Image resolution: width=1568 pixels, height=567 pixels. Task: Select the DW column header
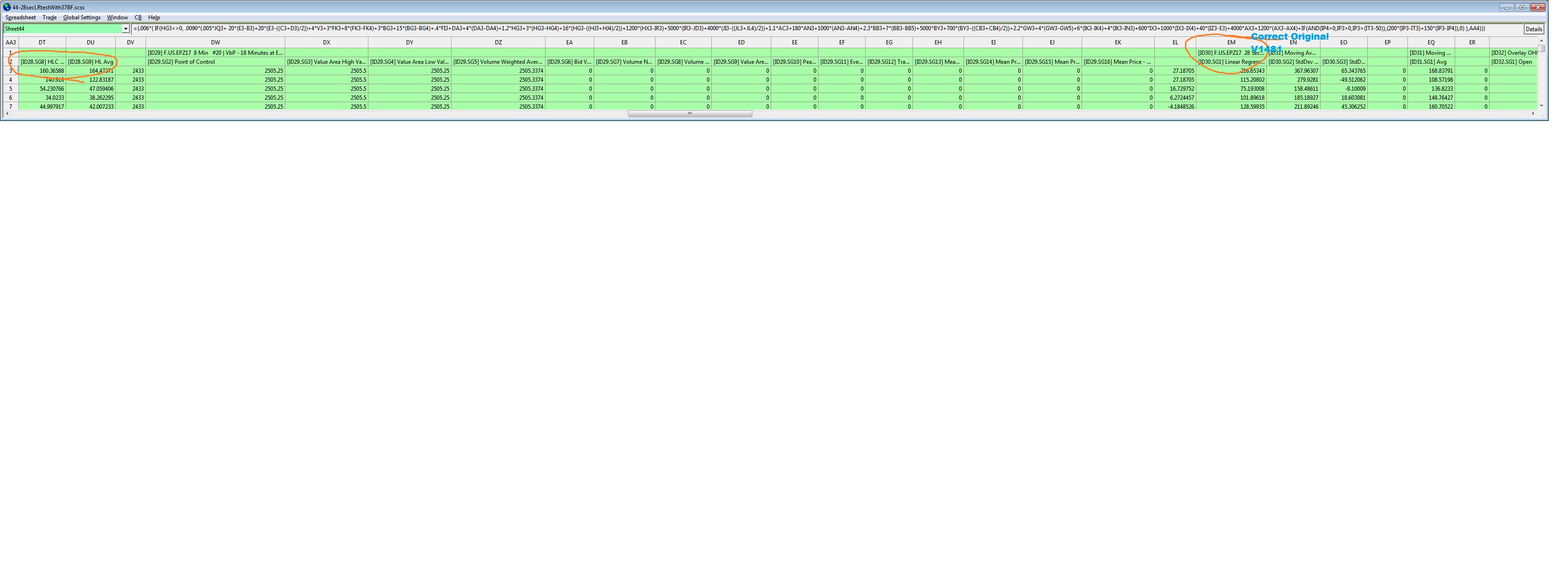215,43
